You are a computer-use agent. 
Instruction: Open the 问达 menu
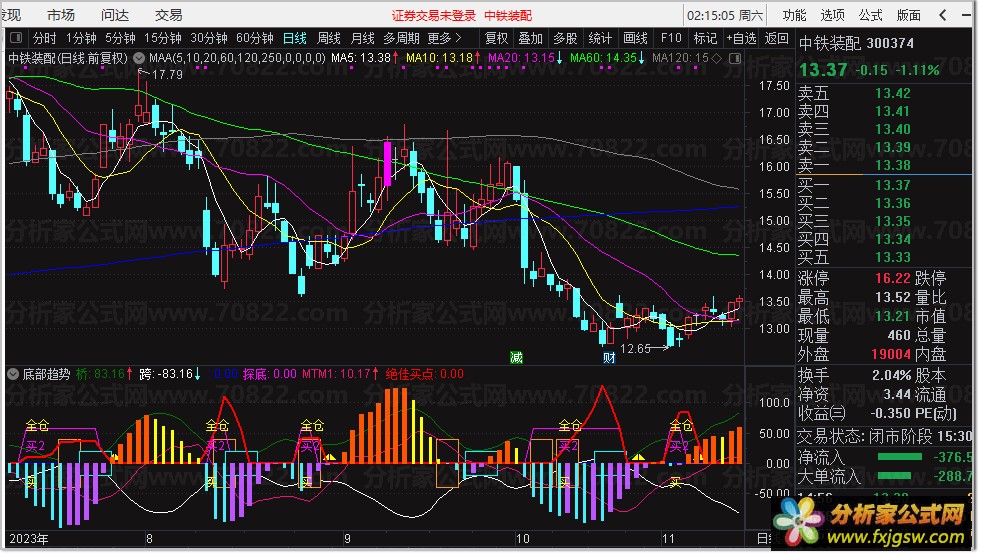(114, 15)
